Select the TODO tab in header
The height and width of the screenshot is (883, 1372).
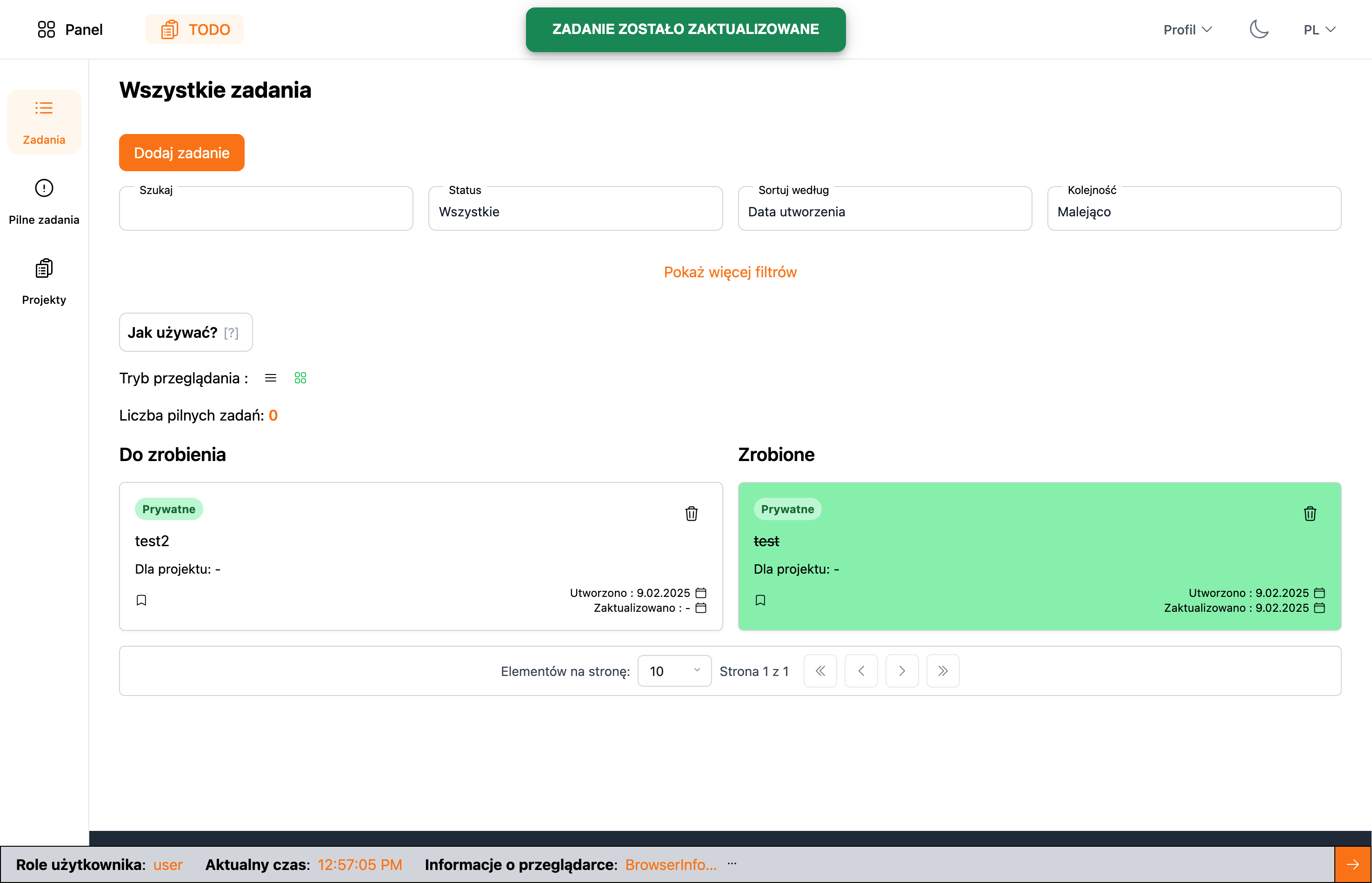195,29
